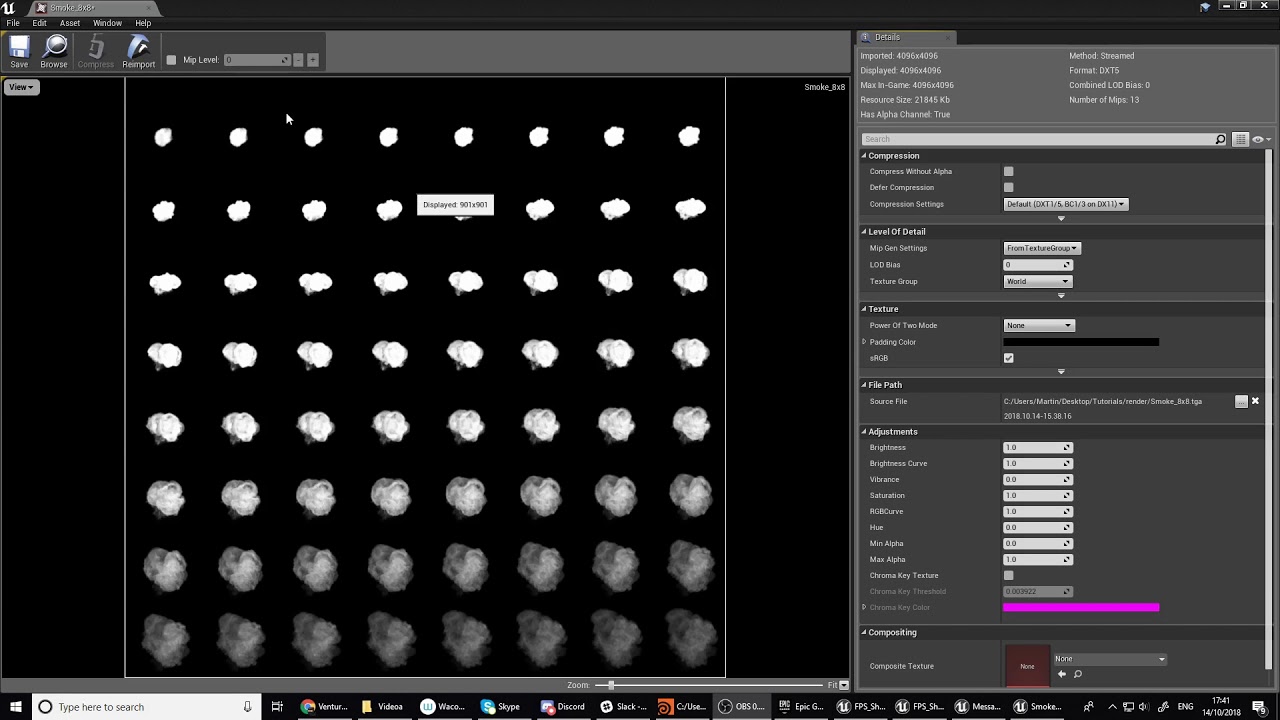Image resolution: width=1280 pixels, height=720 pixels.
Task: Click the Composite Texture None thumbnail
Action: pyautogui.click(x=1027, y=666)
